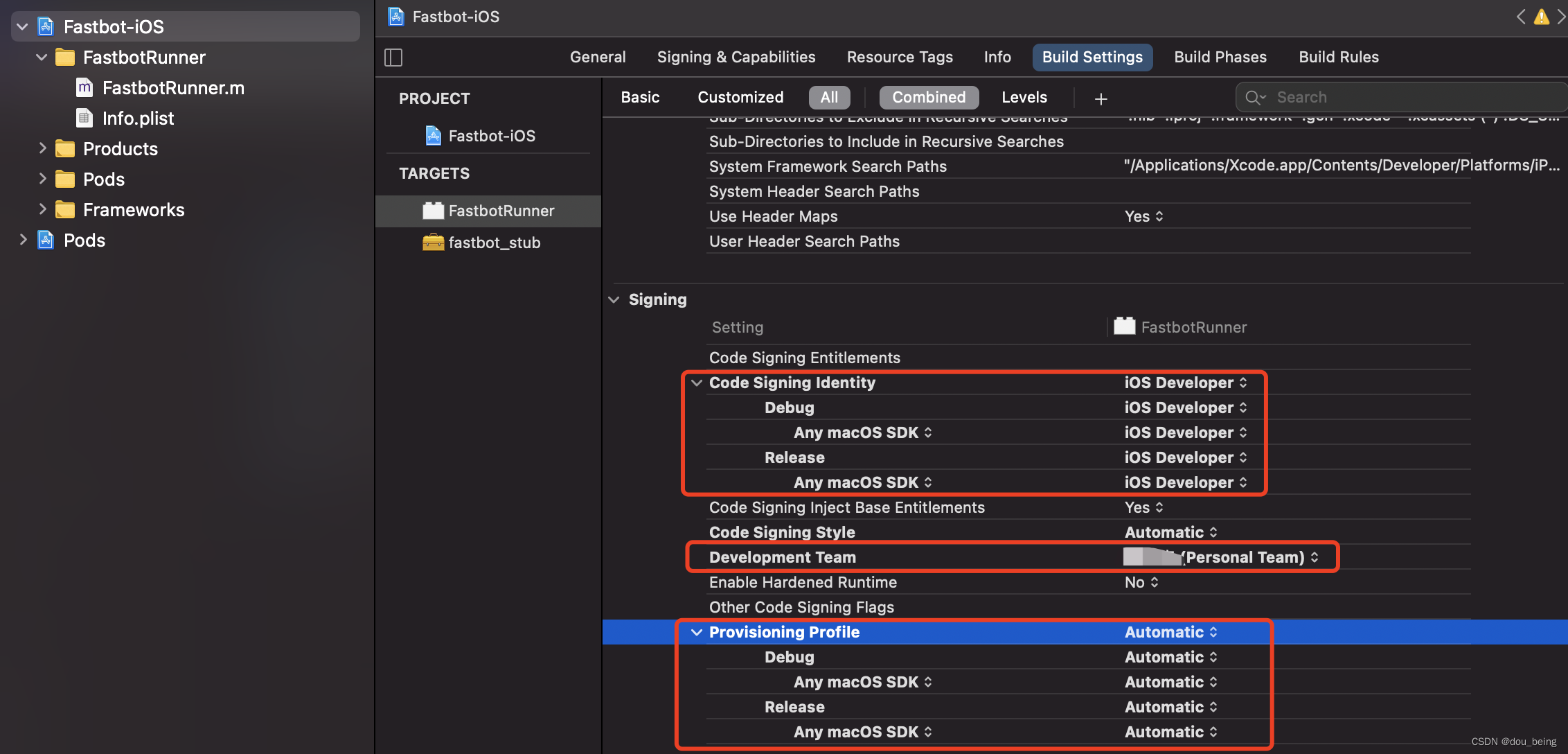Click the magnifier icon in the Search field
Screen dimensions: 1568x754
pos(1255,98)
